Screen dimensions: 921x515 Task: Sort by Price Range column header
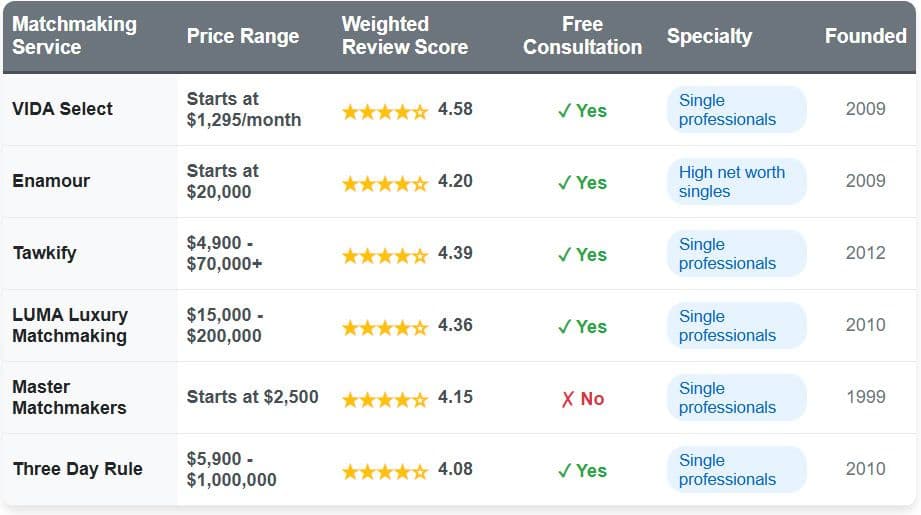click(x=243, y=36)
